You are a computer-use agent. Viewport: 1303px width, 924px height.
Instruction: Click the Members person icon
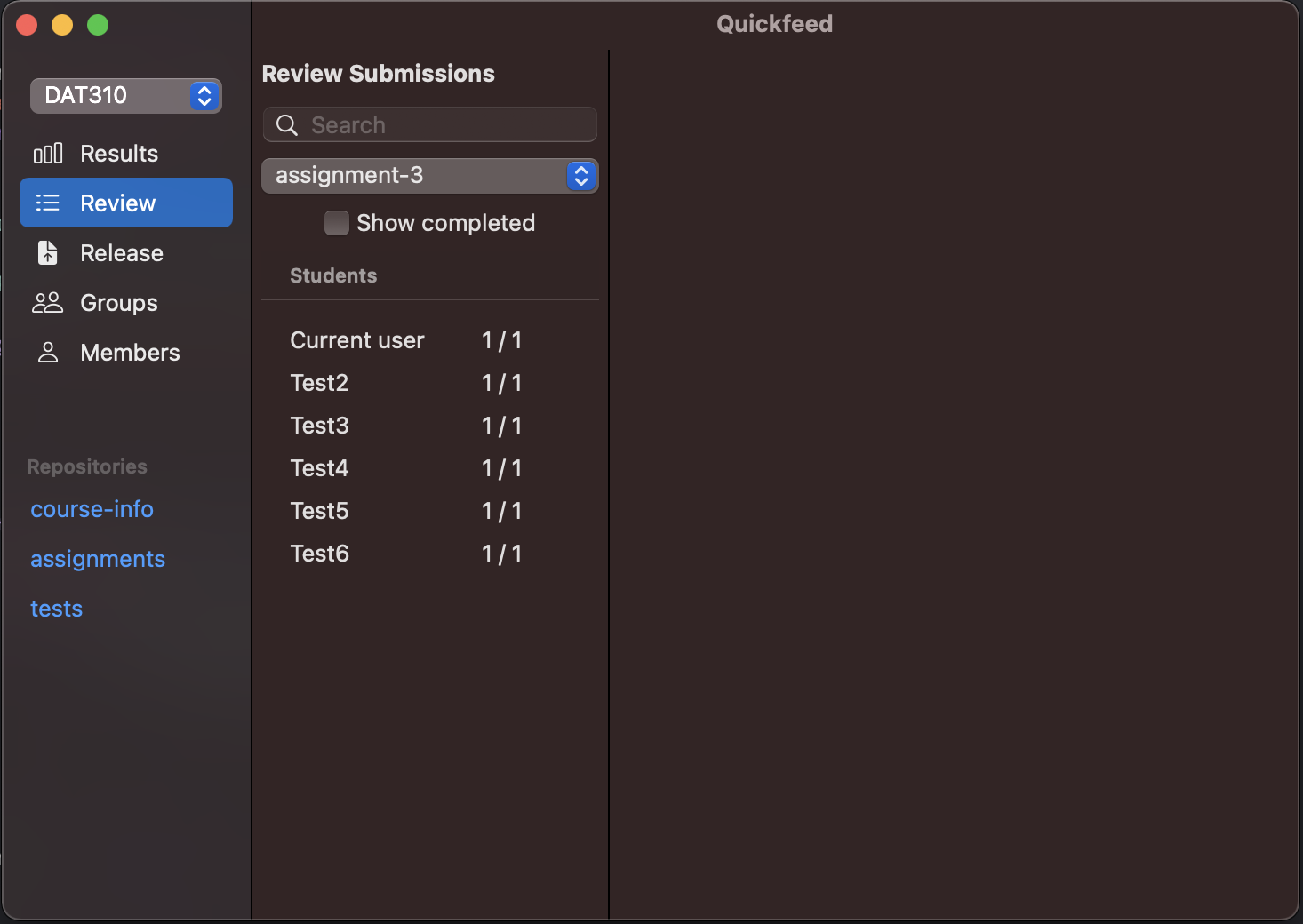coord(48,353)
